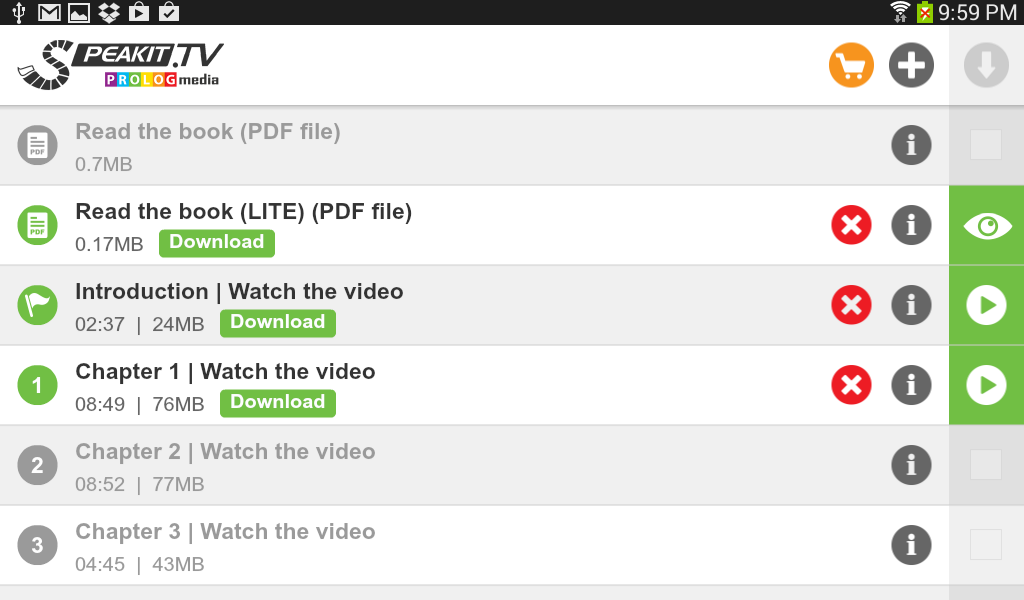Image resolution: width=1024 pixels, height=600 pixels.
Task: Tick the checkbox for Read the book (PDF file)
Action: pos(986,145)
